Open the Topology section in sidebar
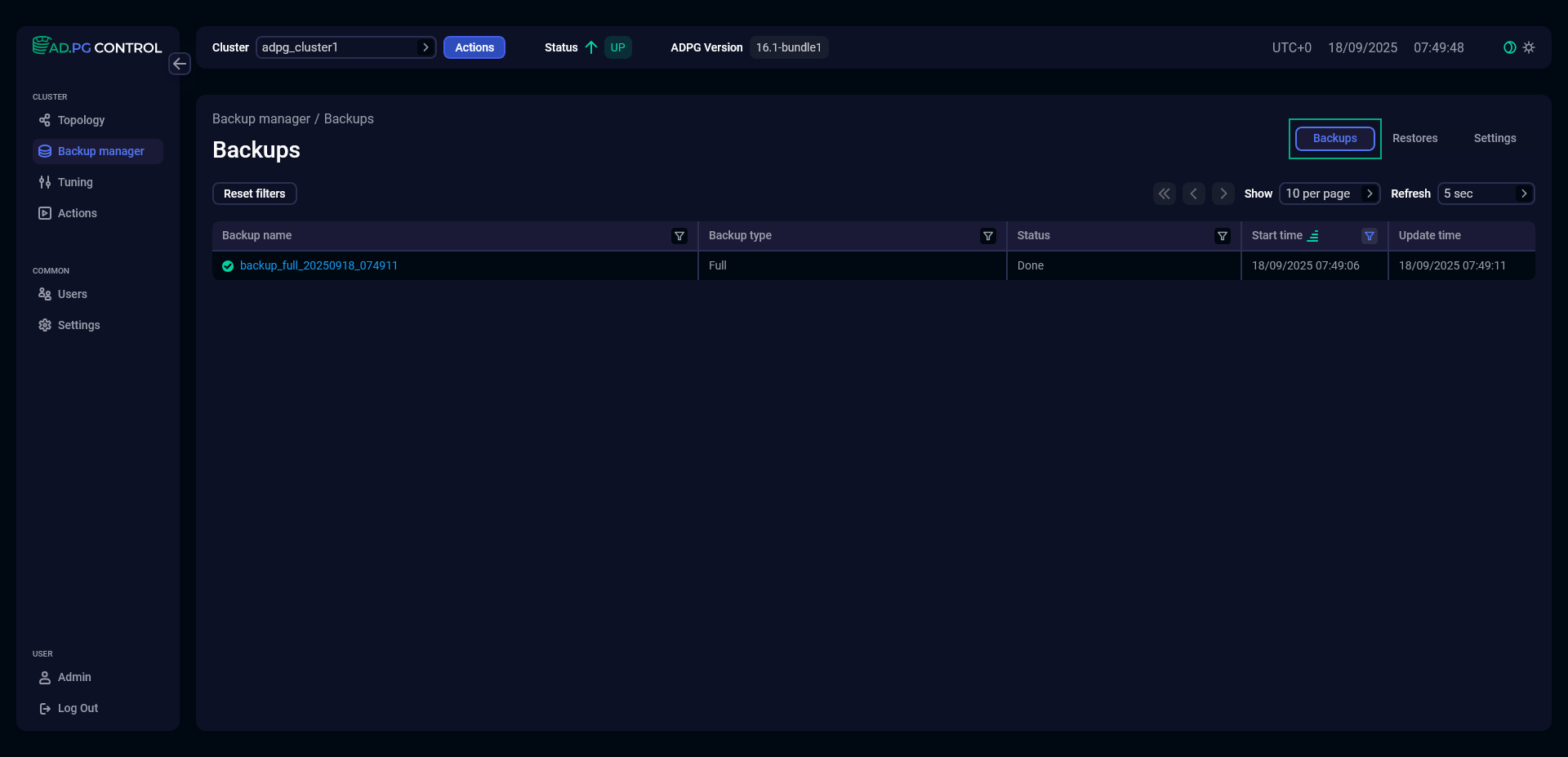Screen dimensions: 1568x757 [81, 120]
